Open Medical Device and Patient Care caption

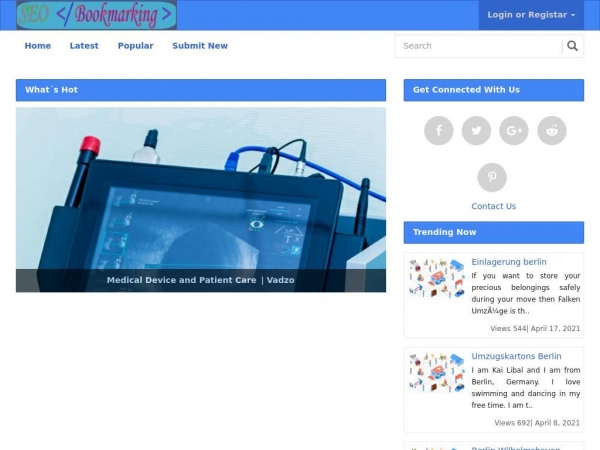[x=201, y=280]
